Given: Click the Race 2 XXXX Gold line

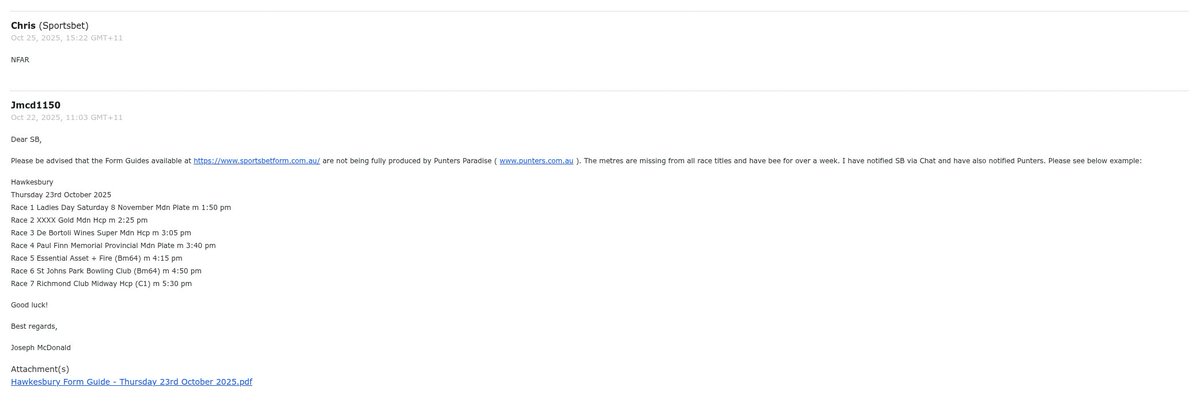Looking at the screenshot, I should pos(79,220).
